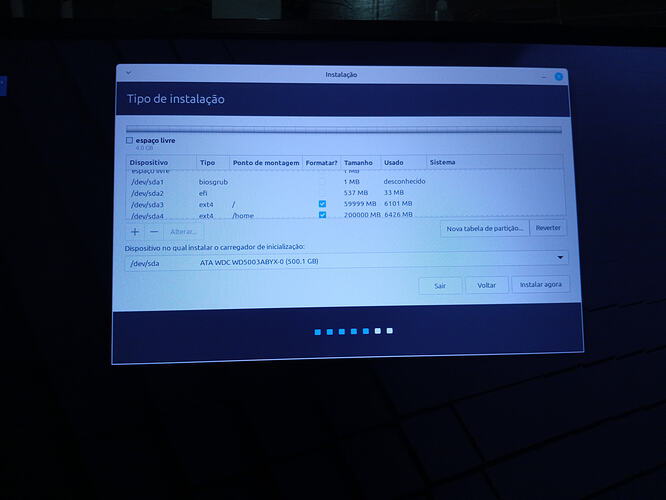This screenshot has width=666, height=500.
Task: Click the Sair button
Action: (440, 286)
